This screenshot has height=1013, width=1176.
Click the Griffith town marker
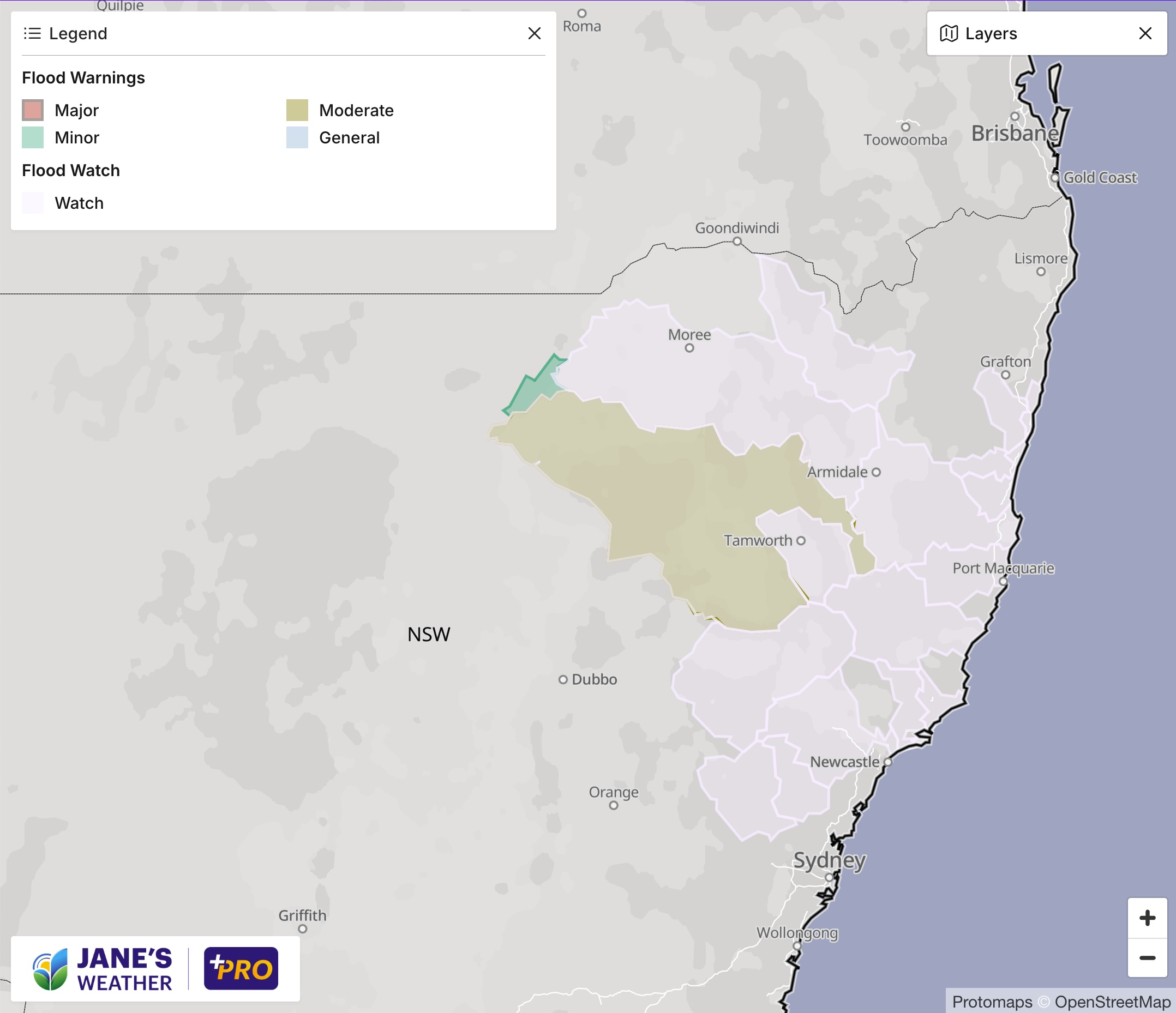(303, 929)
